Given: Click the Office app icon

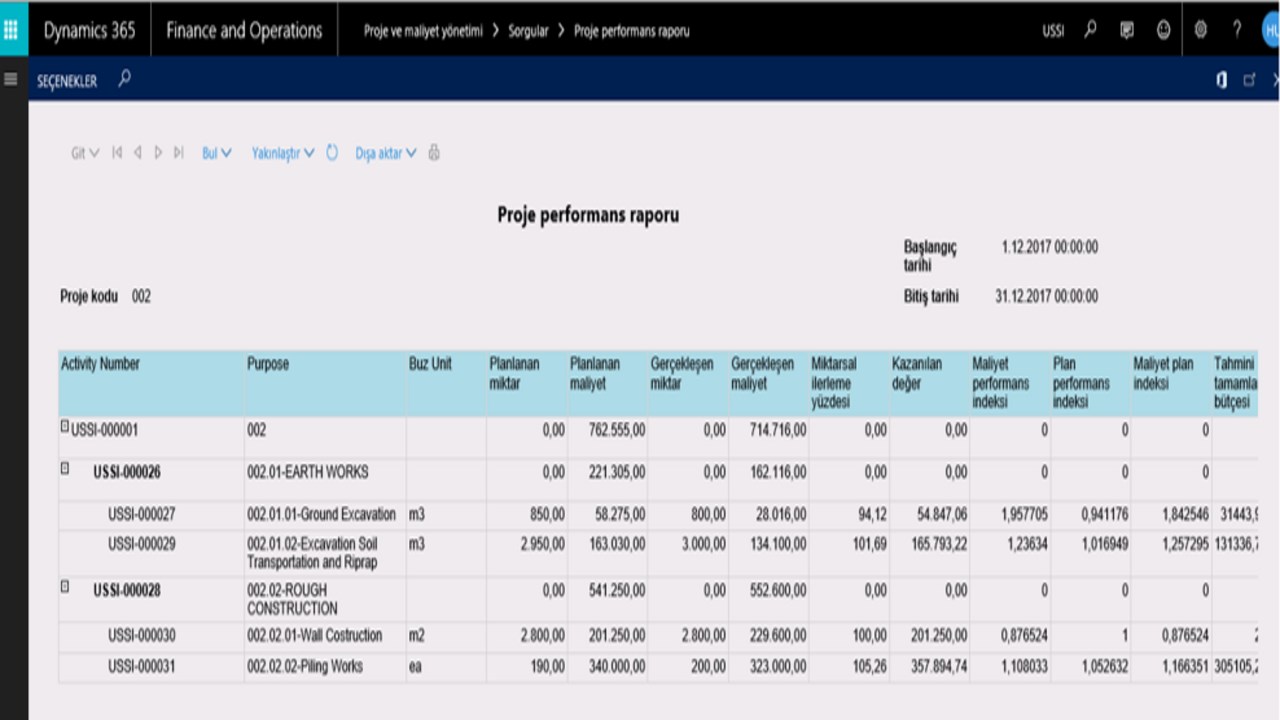Looking at the screenshot, I should click(x=1222, y=80).
